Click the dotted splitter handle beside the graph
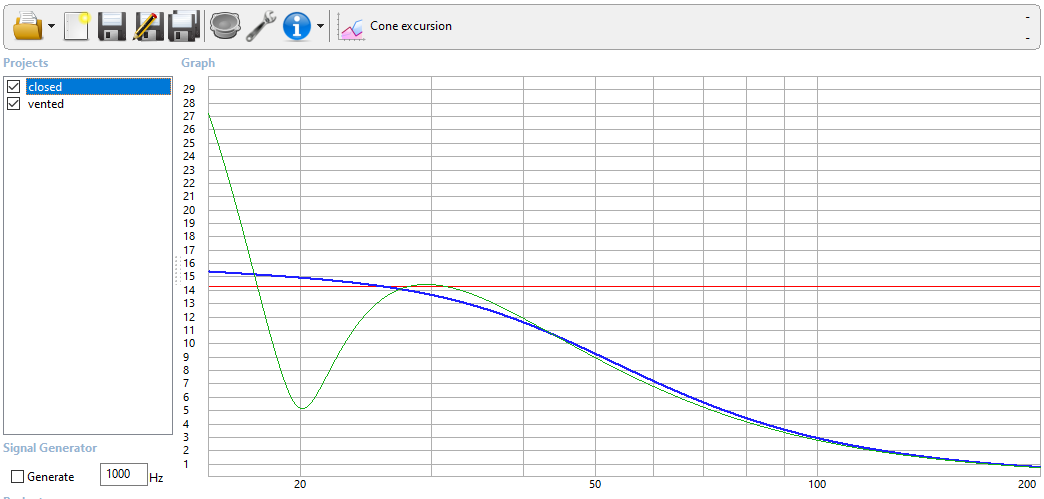The width and height of the screenshot is (1044, 499). coord(177,270)
